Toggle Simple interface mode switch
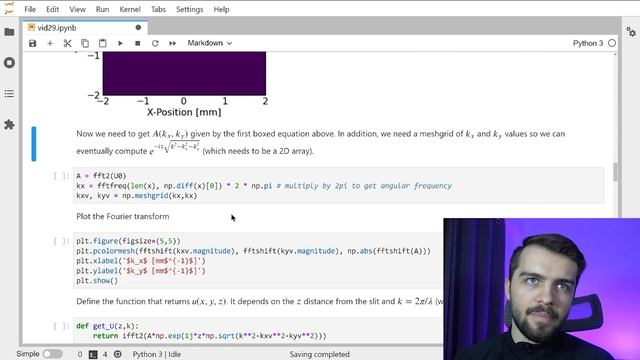The width and height of the screenshot is (640, 360). coord(53,354)
